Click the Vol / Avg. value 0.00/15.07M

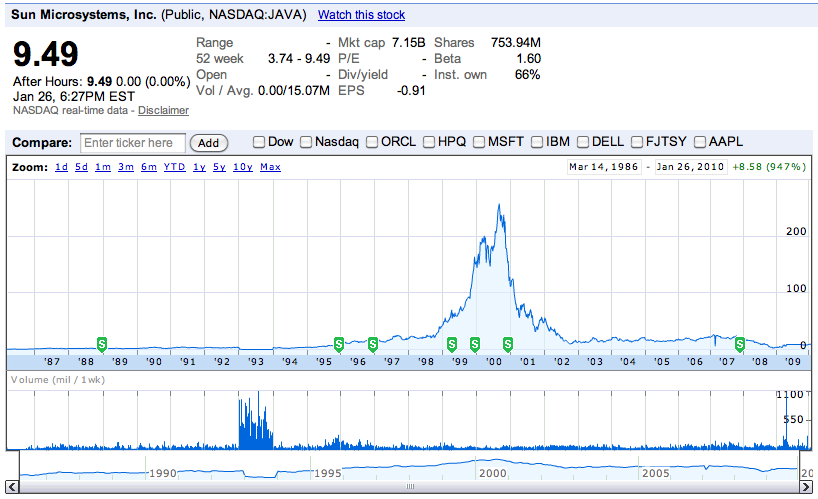(x=294, y=91)
